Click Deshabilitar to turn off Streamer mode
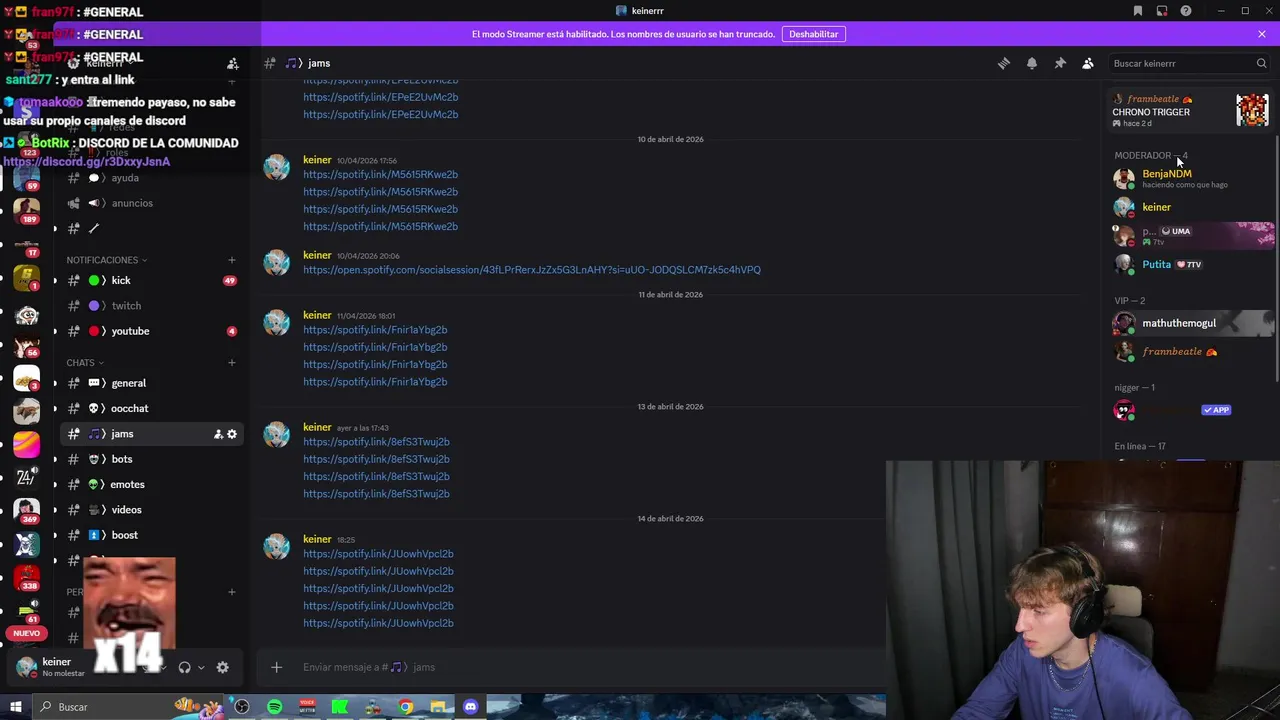The height and width of the screenshot is (720, 1280). (x=813, y=34)
